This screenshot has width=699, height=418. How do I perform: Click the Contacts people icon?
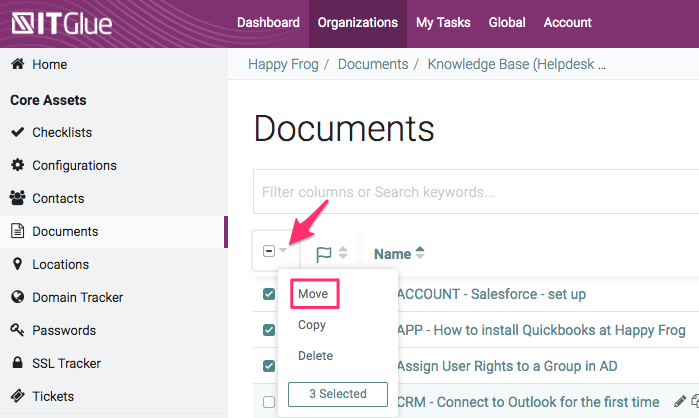17,198
